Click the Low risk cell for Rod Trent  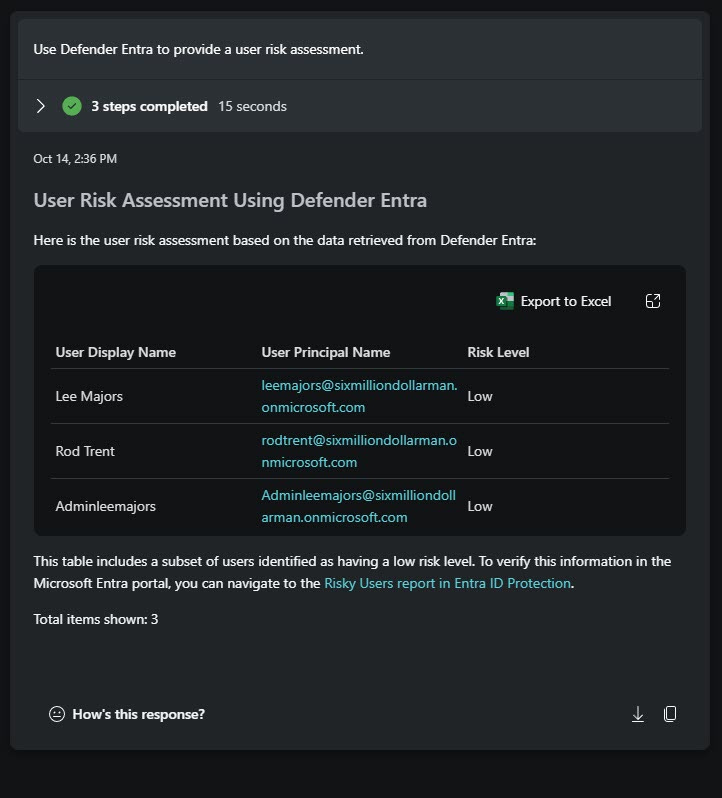tap(480, 451)
